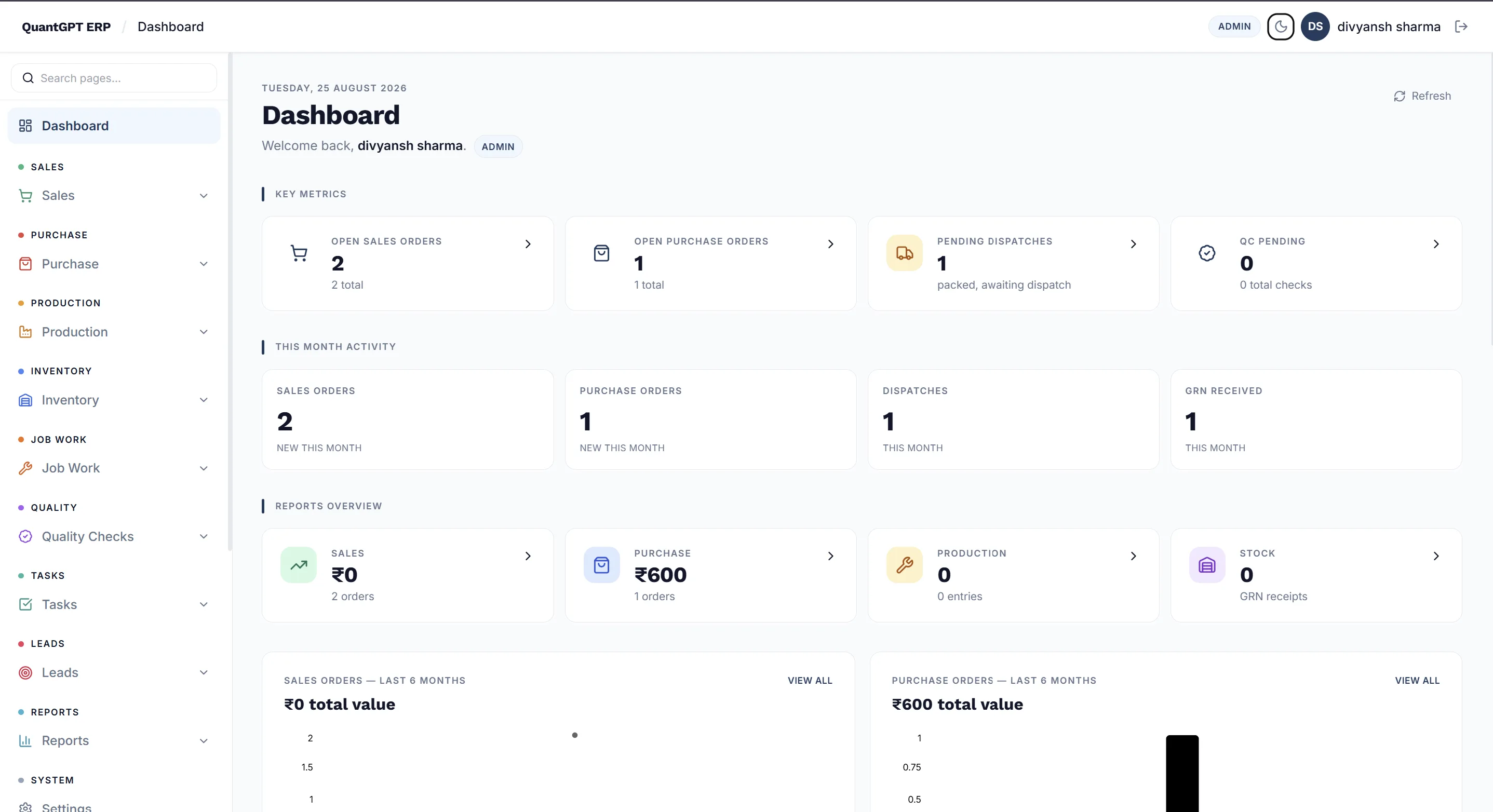
Task: Click the cart icon on Open Sales Orders card
Action: tap(299, 253)
